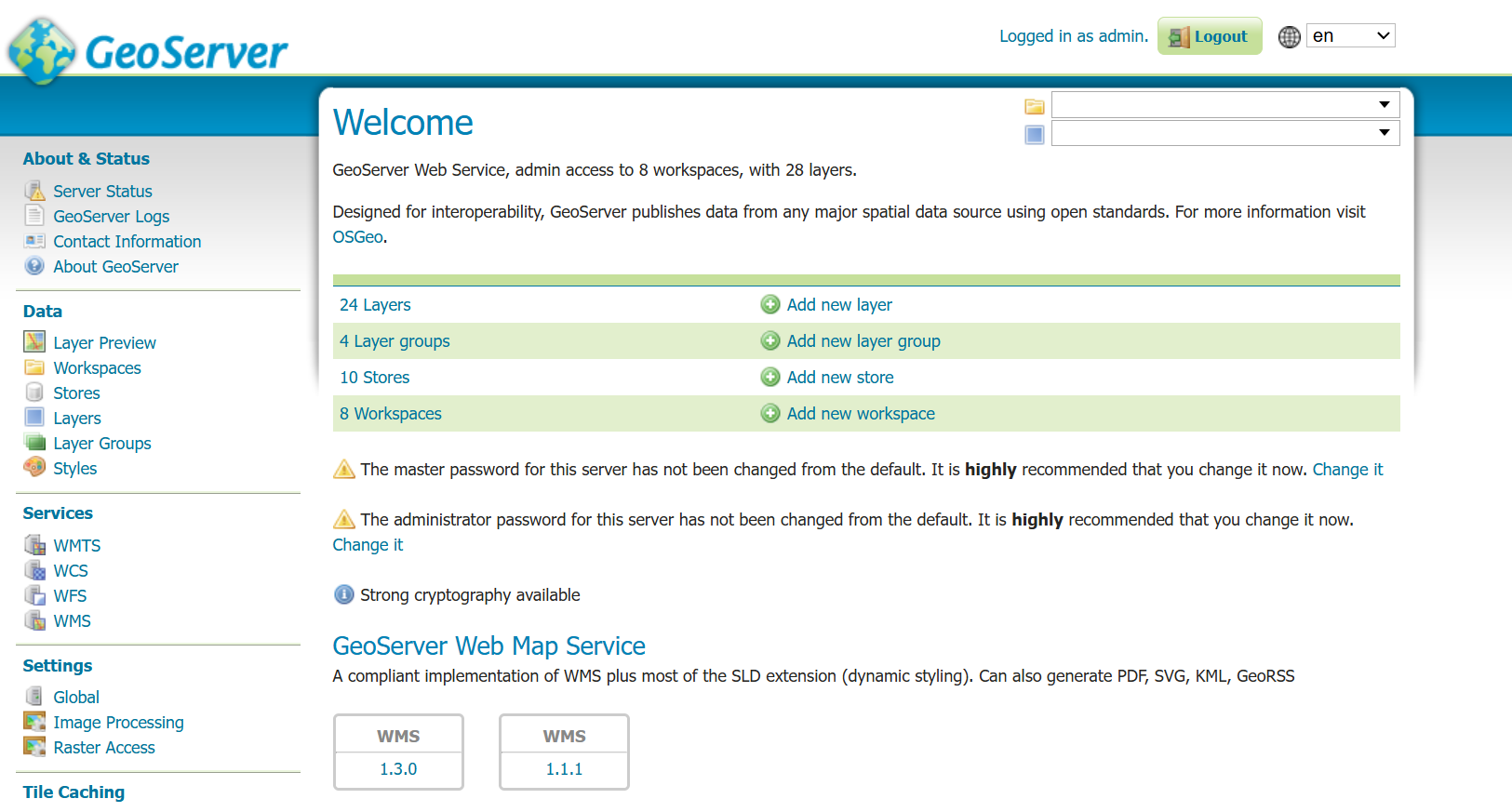Click the GeoServer globe logo
1512x812 pixels.
point(41,50)
